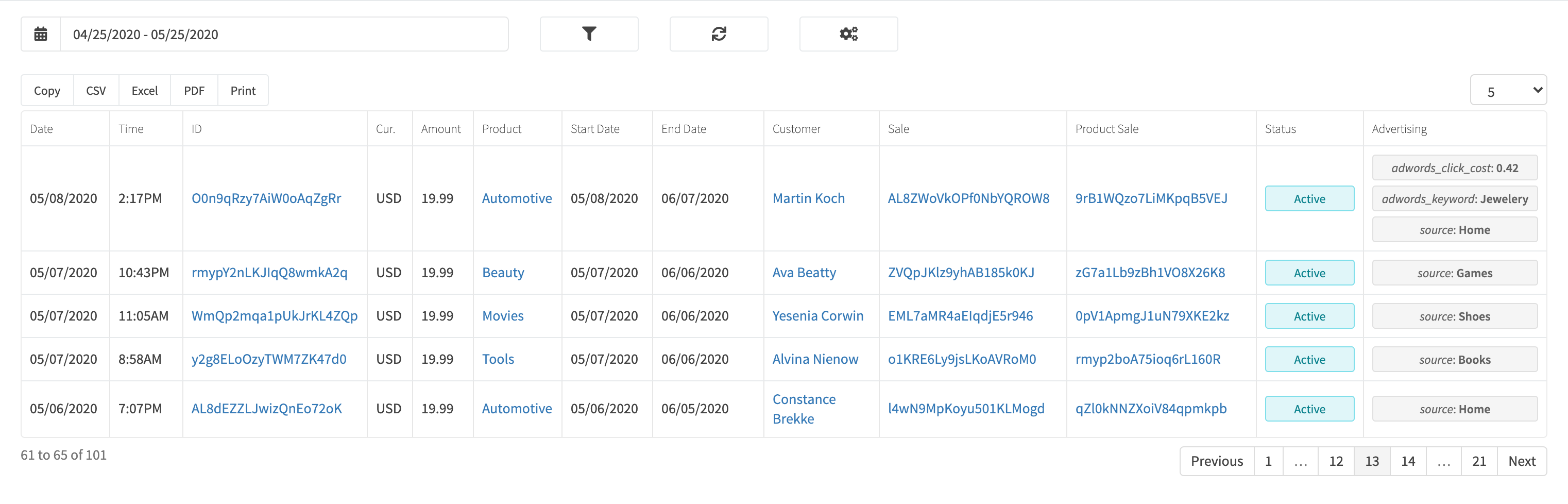Open sale l4wN9MpKoyu501KLMogd
The image size is (1568, 504).
[966, 409]
